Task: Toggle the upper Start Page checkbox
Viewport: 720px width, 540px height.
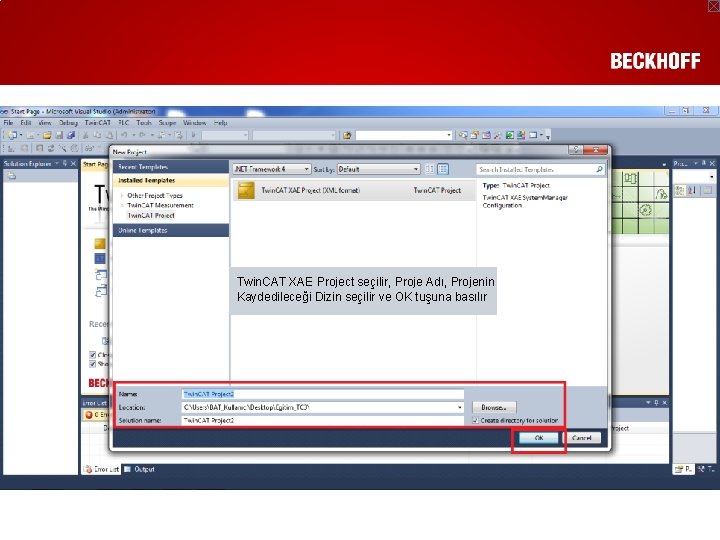Action: point(92,354)
